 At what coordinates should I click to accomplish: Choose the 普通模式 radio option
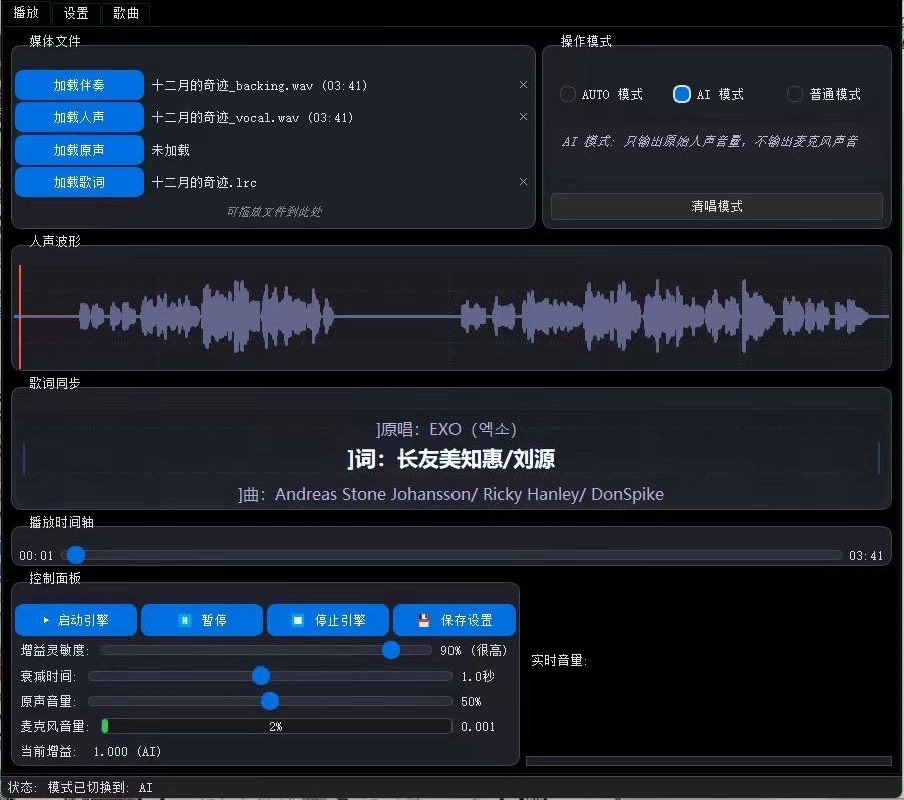click(x=795, y=94)
